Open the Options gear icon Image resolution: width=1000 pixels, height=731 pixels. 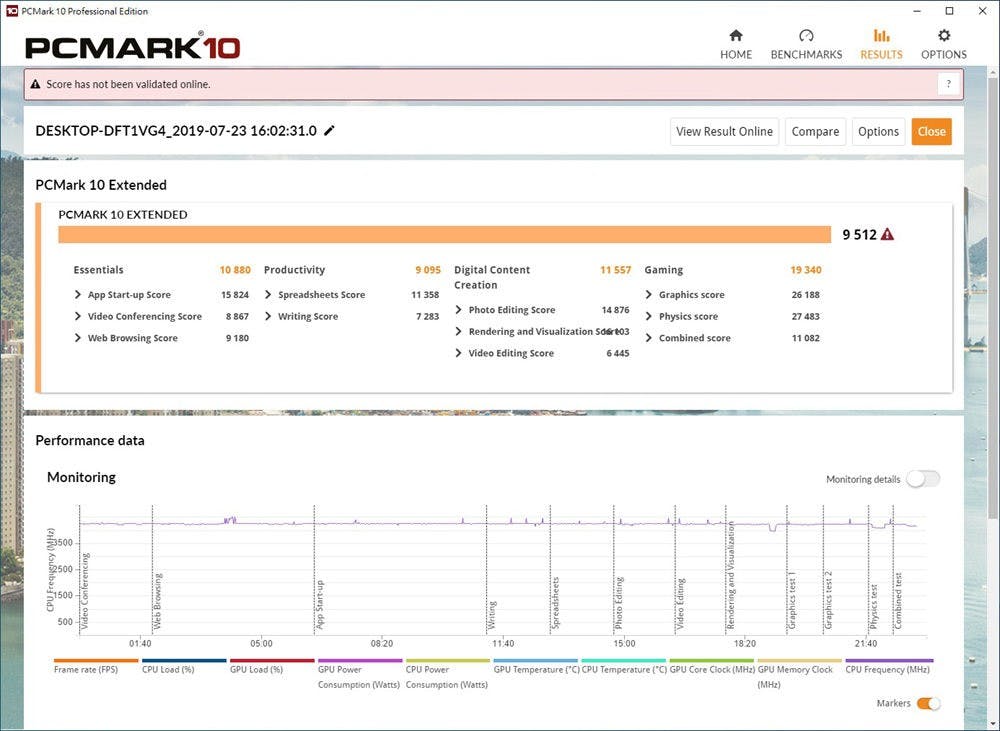point(943,36)
